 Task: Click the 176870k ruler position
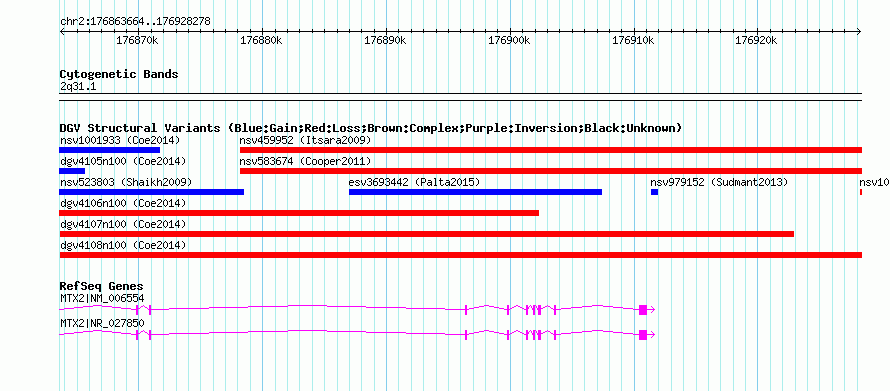[x=138, y=40]
